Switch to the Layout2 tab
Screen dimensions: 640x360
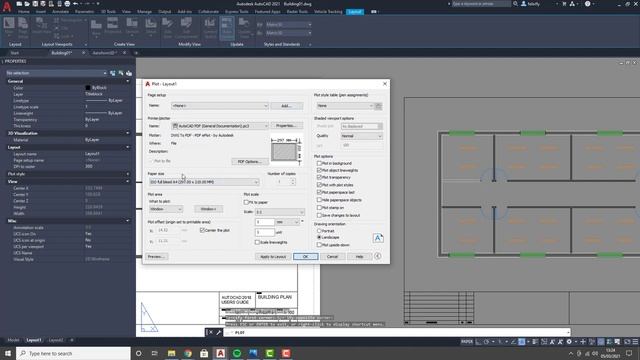(x=56, y=340)
